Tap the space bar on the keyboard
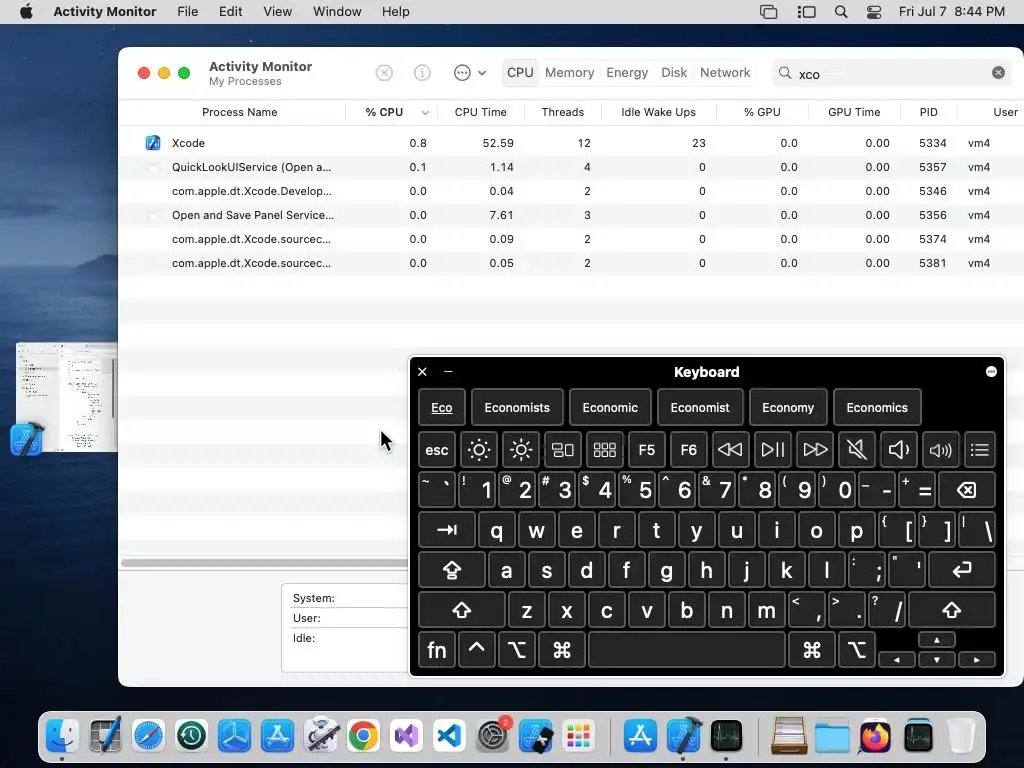The width and height of the screenshot is (1024, 768). pyautogui.click(x=686, y=650)
